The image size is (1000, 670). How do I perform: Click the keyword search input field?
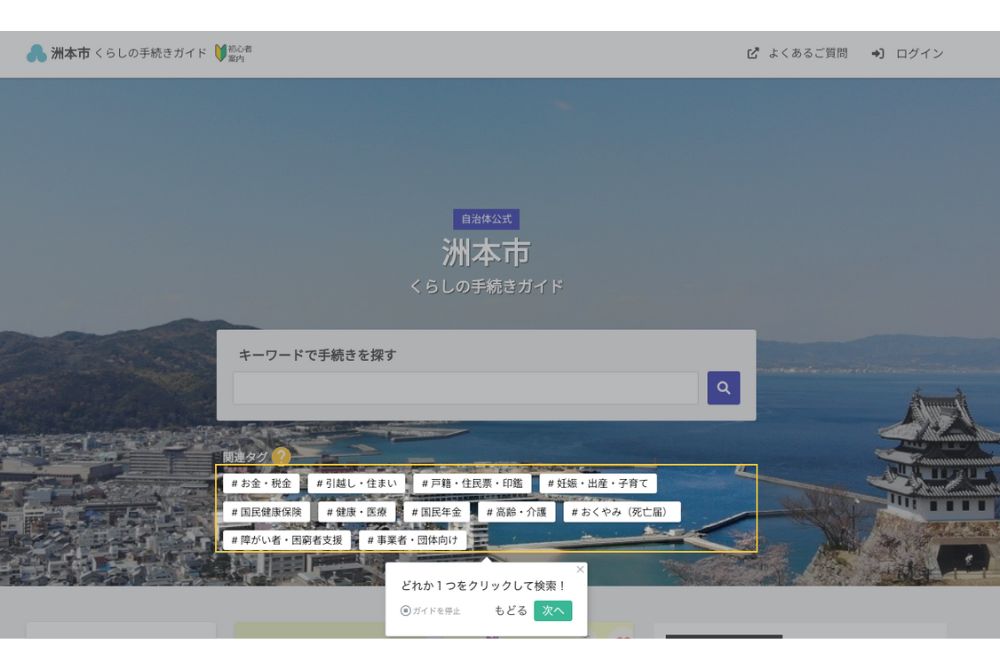point(465,387)
